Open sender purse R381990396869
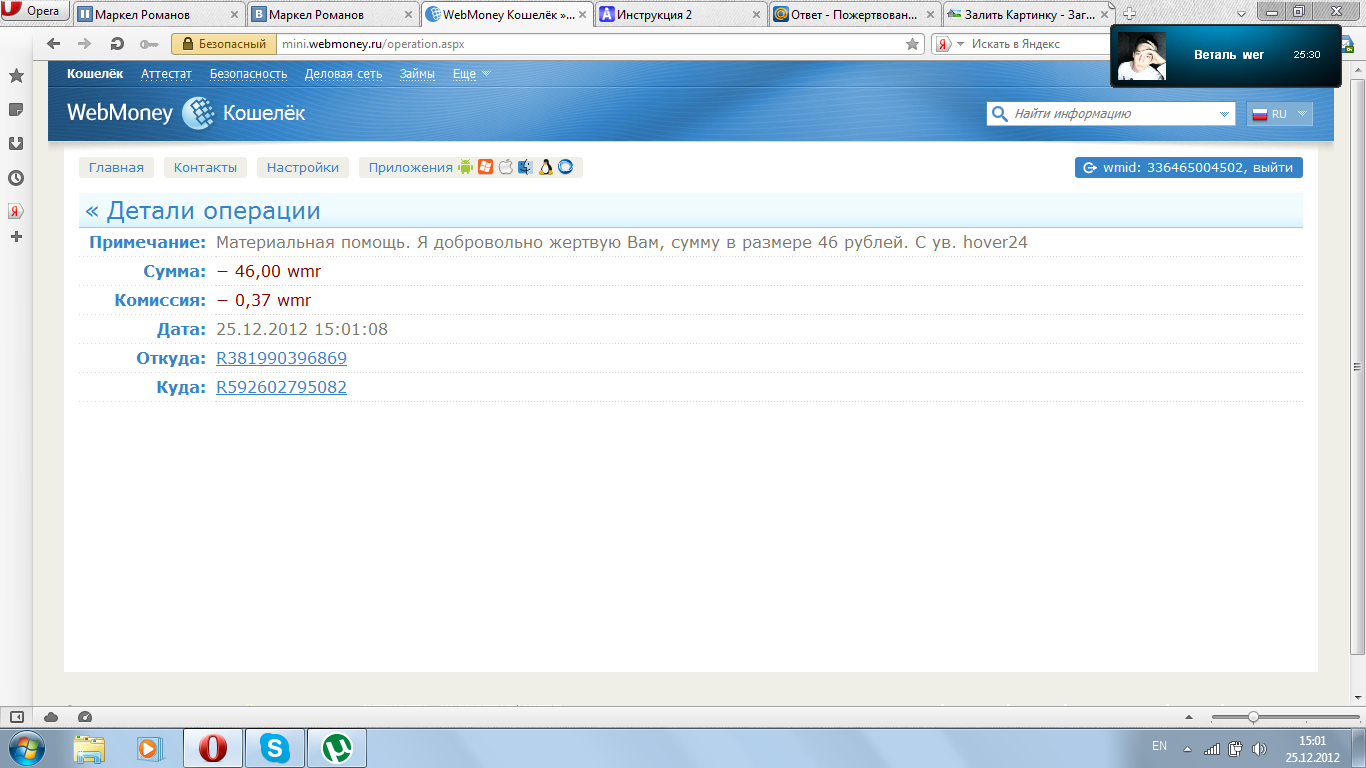The image size is (1366, 768). pos(281,358)
